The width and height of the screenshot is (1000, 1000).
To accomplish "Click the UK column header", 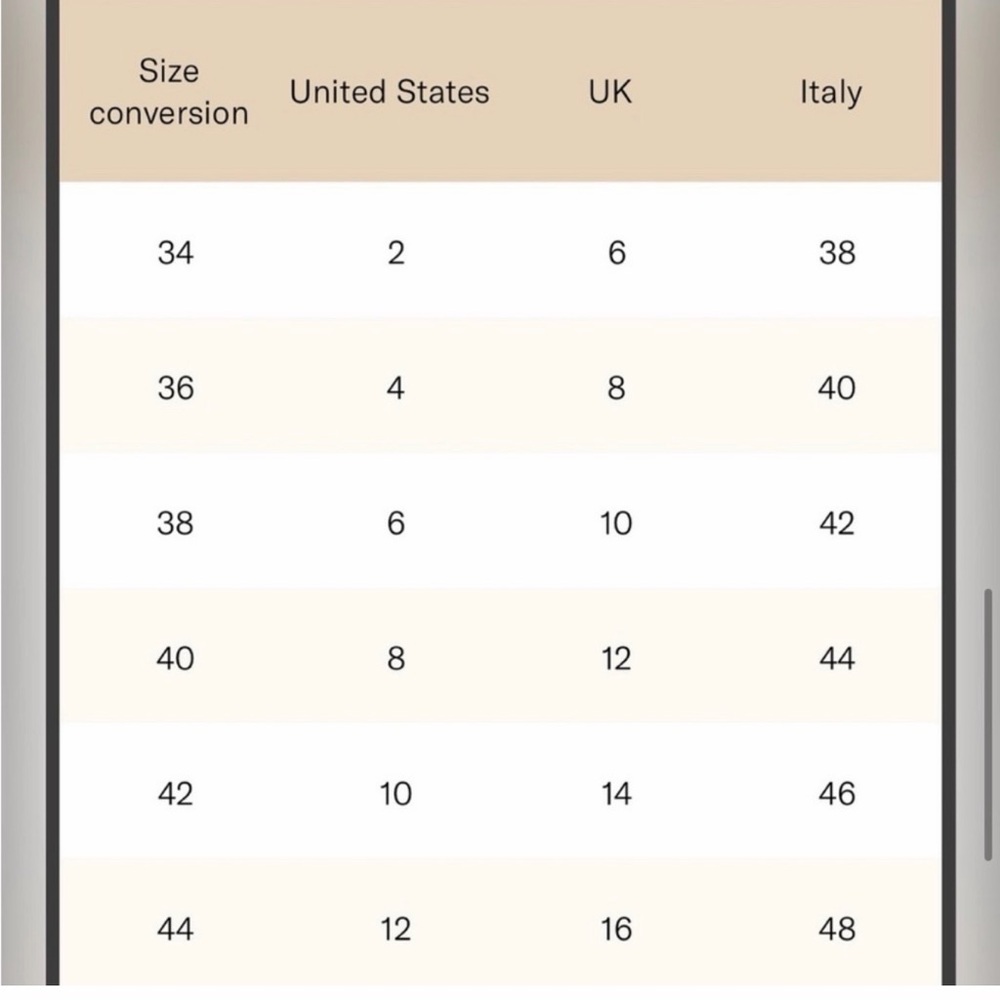I will point(610,92).
